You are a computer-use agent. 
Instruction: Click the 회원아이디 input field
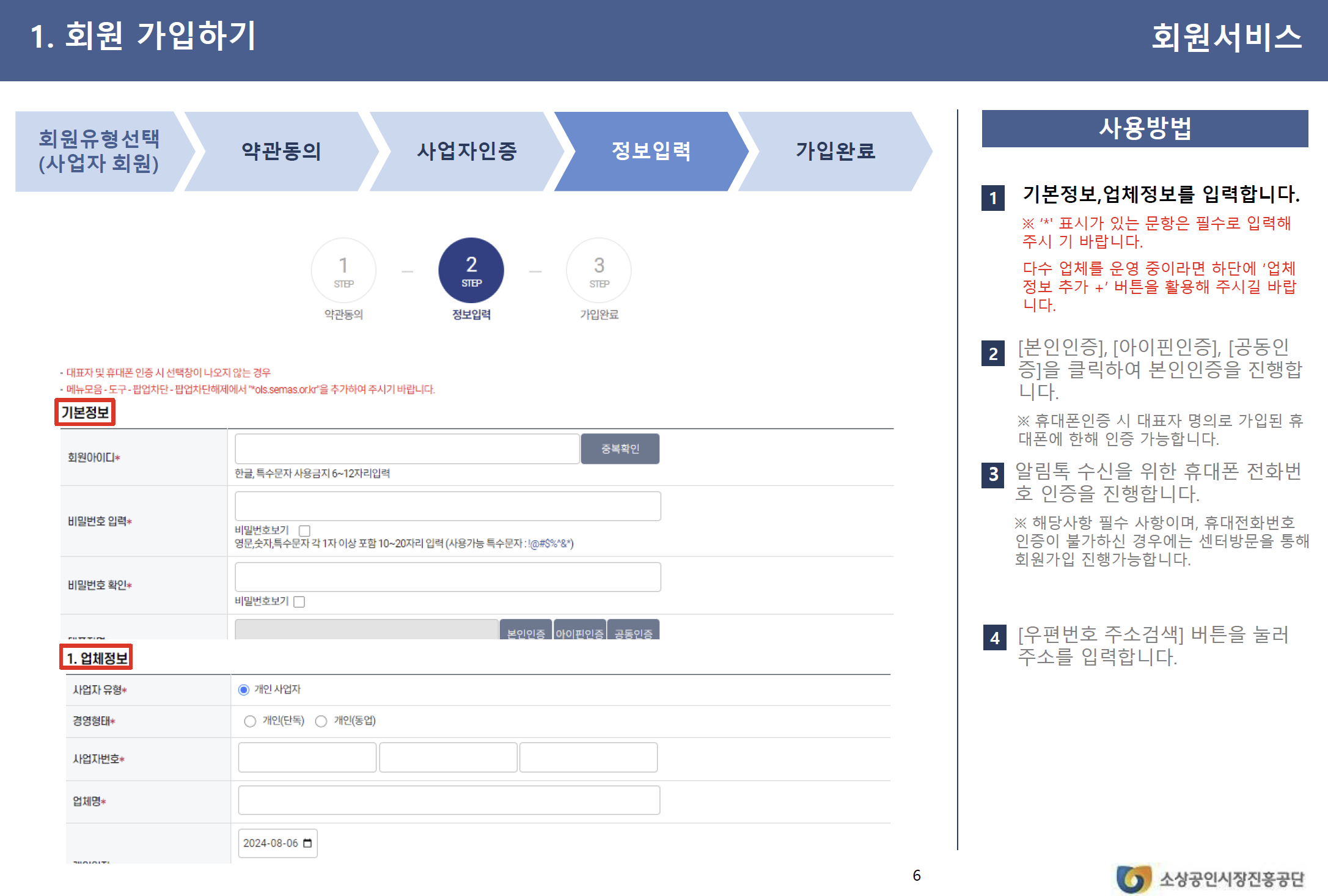[407, 449]
